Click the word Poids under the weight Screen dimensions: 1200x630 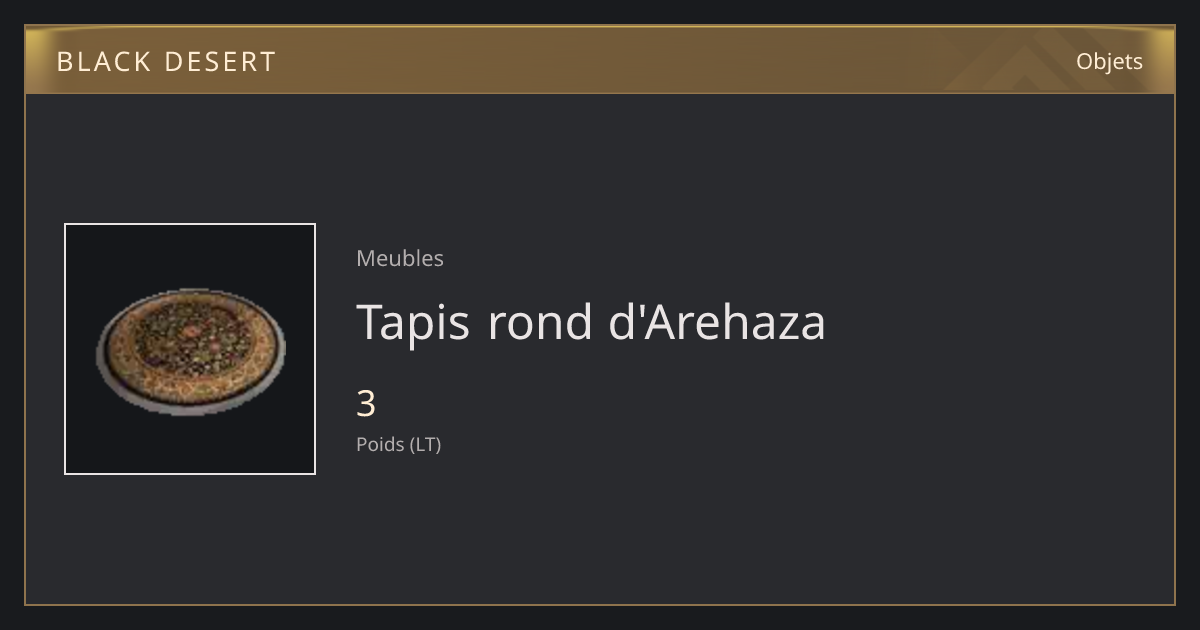click(380, 444)
